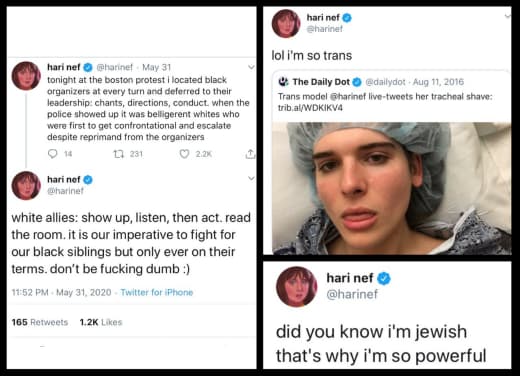Click the retweet icon showing 231
Screen dimensions: 520x376
click(x=118, y=154)
